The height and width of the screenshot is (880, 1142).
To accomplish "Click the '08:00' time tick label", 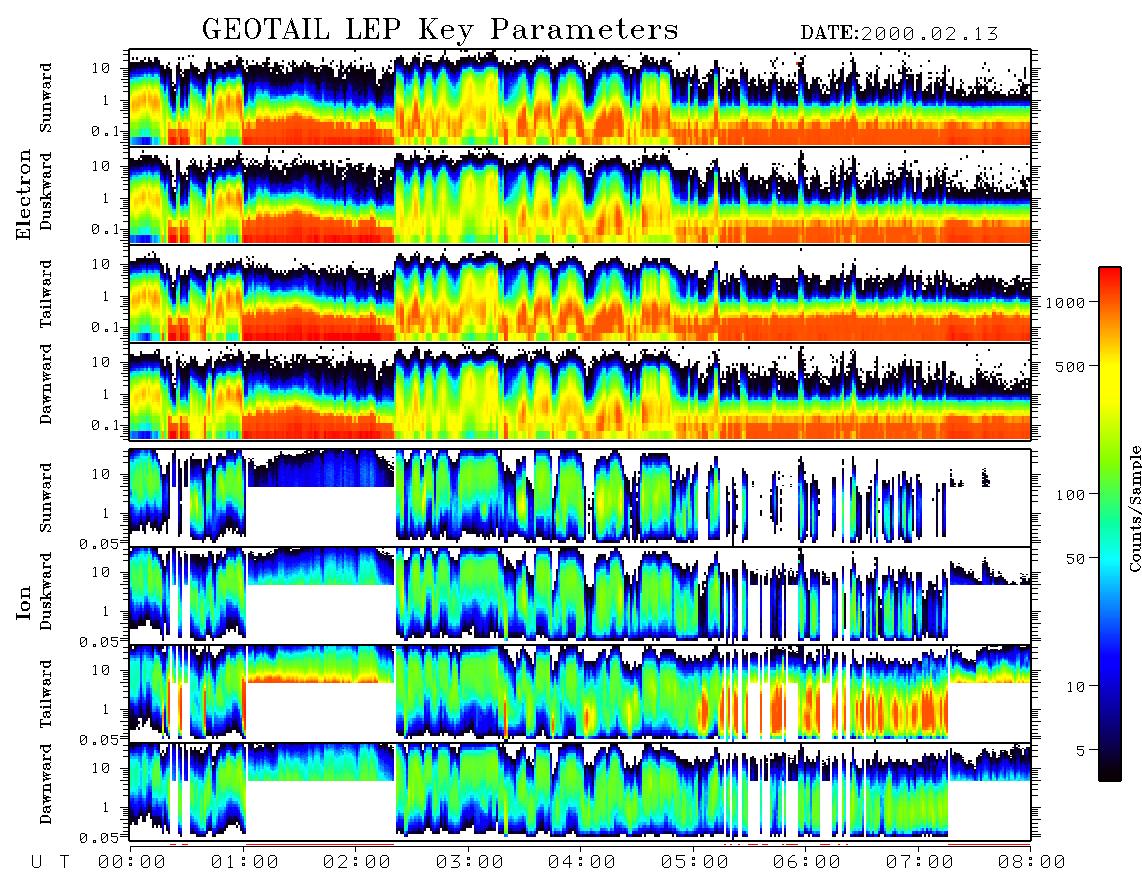I will pyautogui.click(x=1032, y=863).
